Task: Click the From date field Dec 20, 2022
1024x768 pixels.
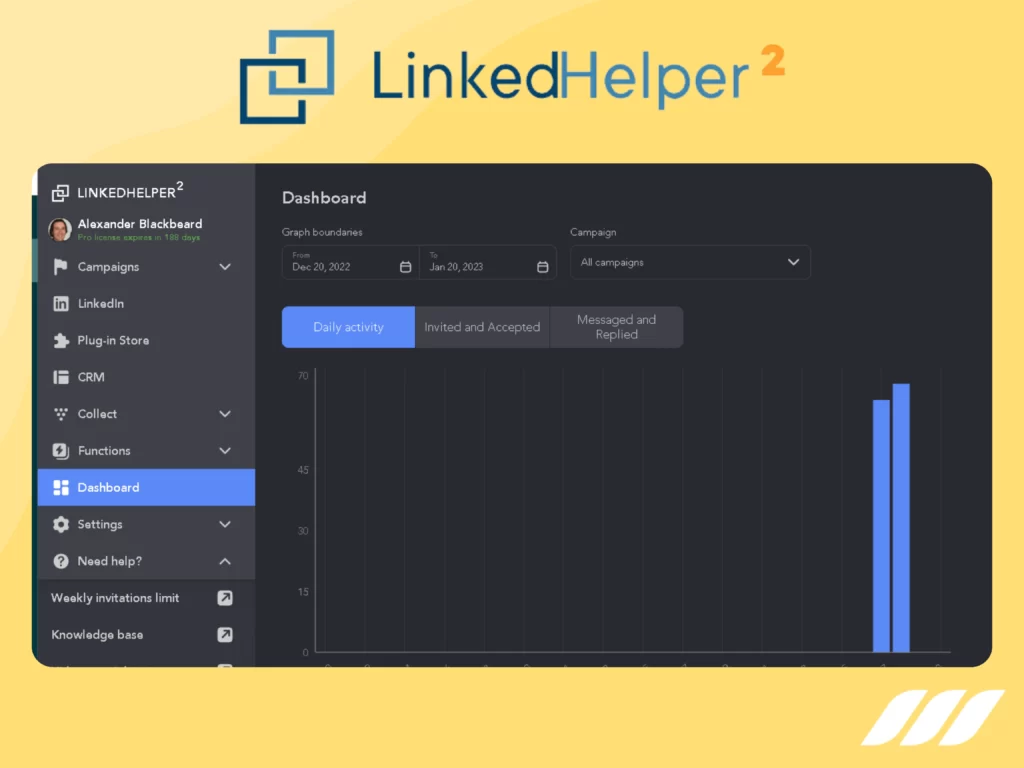Action: pos(350,262)
